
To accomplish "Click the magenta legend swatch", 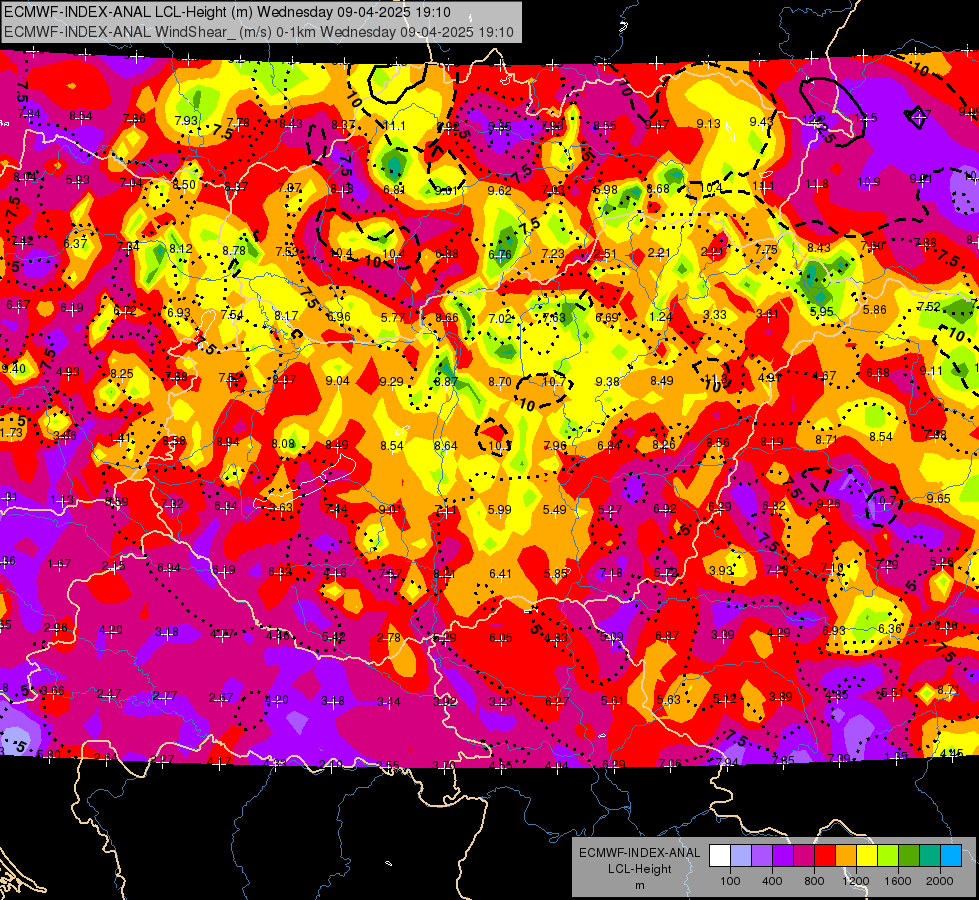I will tap(804, 856).
